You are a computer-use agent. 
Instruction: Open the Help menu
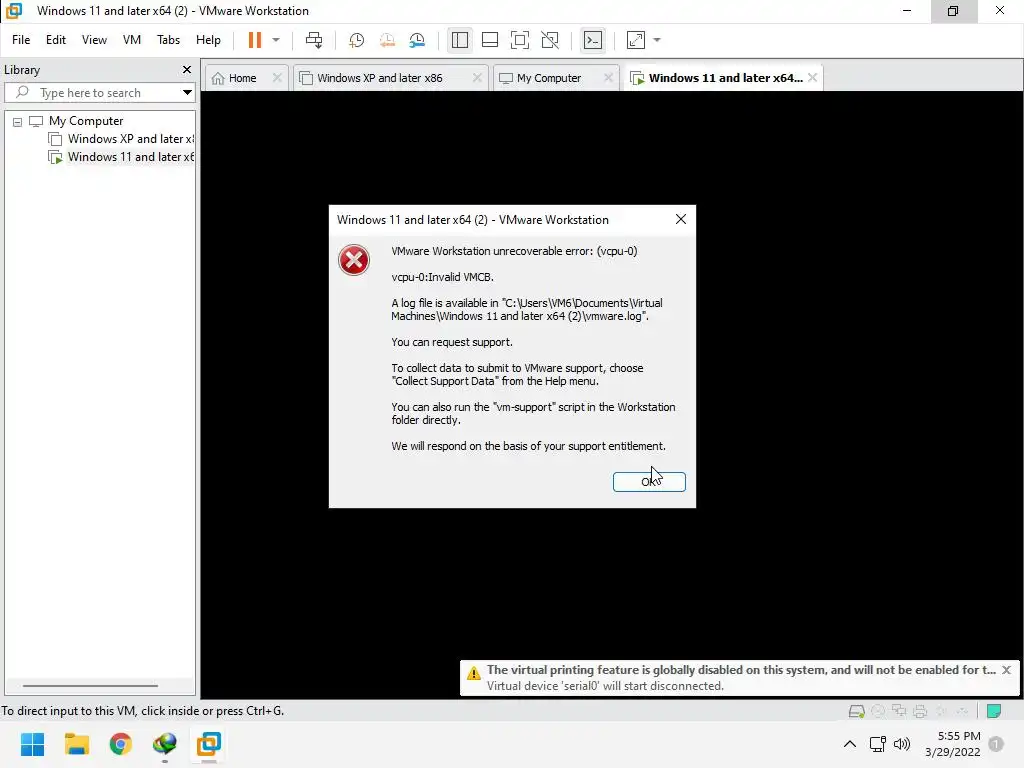[208, 40]
